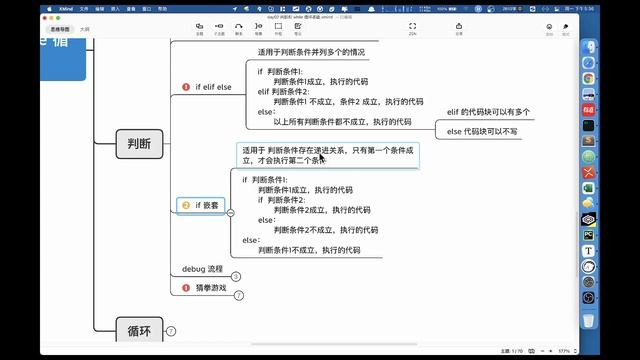
Task: Select the 猜拳游戏 topic
Action: point(211,288)
